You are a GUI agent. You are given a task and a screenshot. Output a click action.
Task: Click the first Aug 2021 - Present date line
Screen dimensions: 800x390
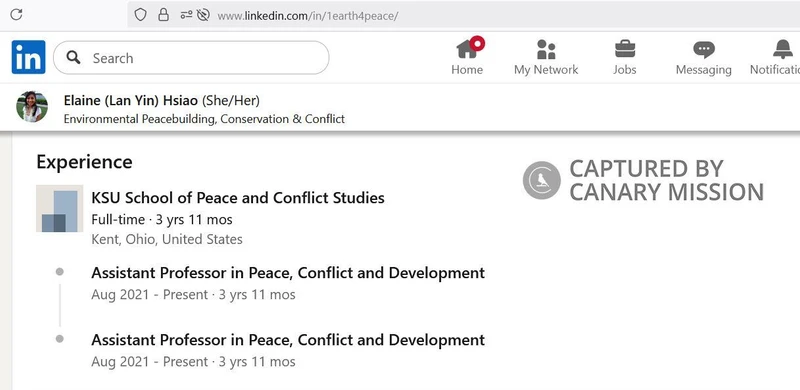point(193,295)
